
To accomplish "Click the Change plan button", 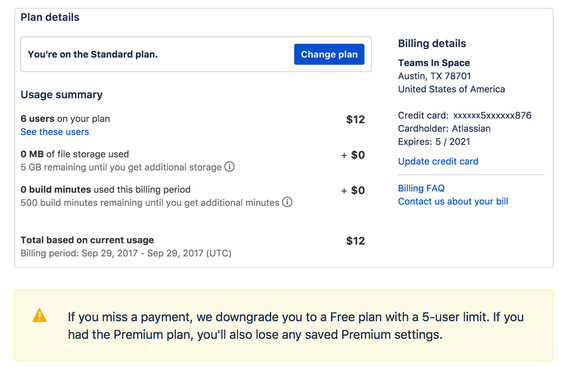I will point(329,54).
